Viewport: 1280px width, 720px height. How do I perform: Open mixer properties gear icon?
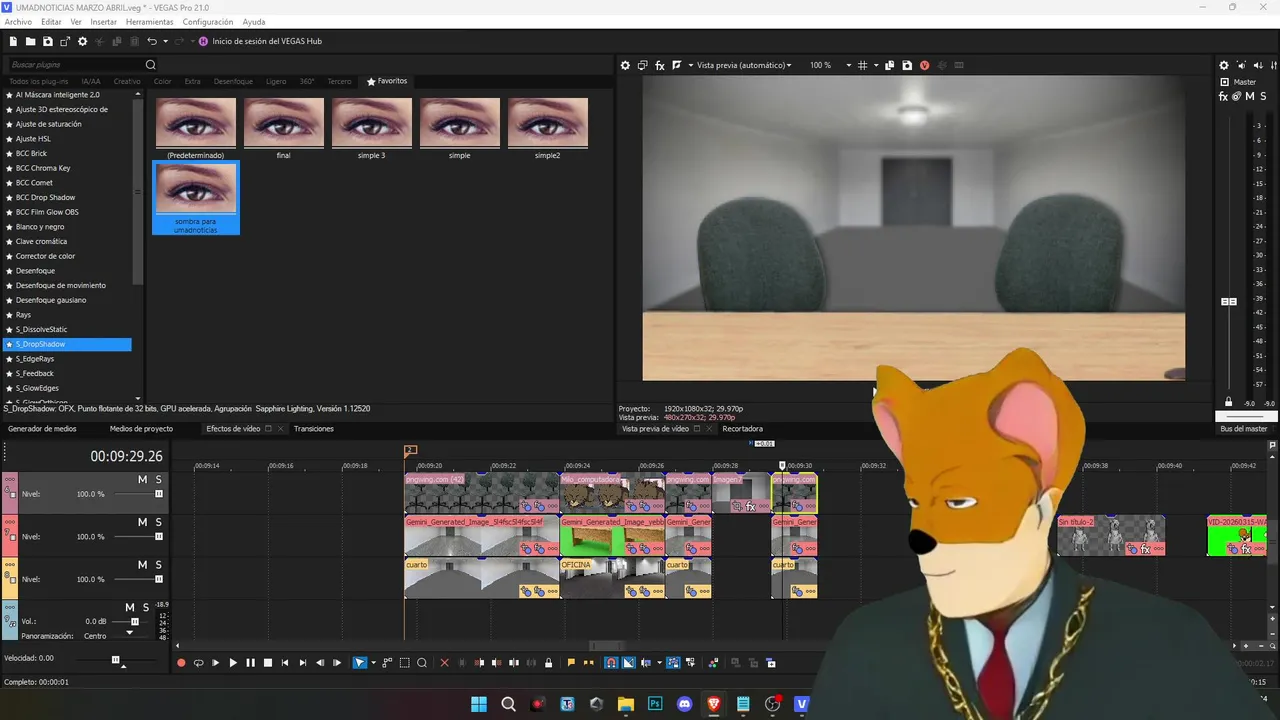coord(1224,65)
